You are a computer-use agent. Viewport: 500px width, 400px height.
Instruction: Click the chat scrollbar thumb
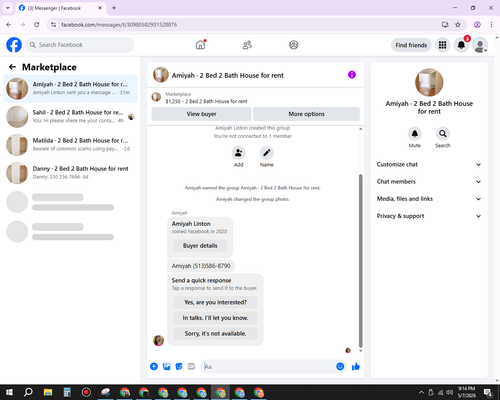(x=360, y=261)
